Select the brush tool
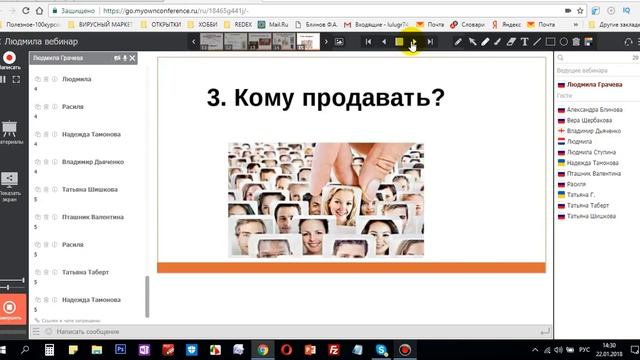Screen dimensions: 640x360 pos(498,42)
